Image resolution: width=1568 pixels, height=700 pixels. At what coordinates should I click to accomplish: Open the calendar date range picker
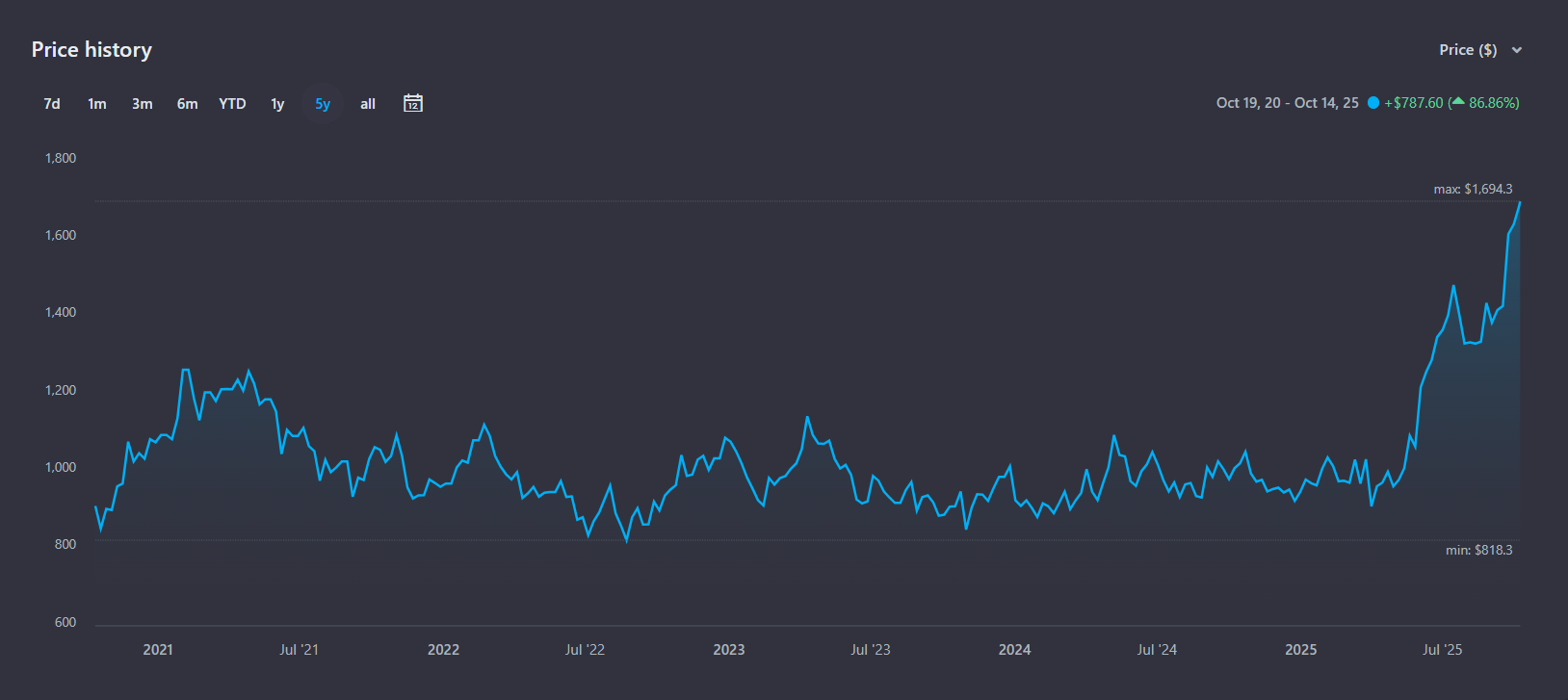click(x=413, y=103)
